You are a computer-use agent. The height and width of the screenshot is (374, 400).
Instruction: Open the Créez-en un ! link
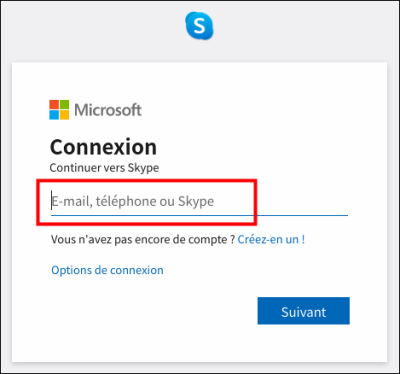[x=271, y=240]
